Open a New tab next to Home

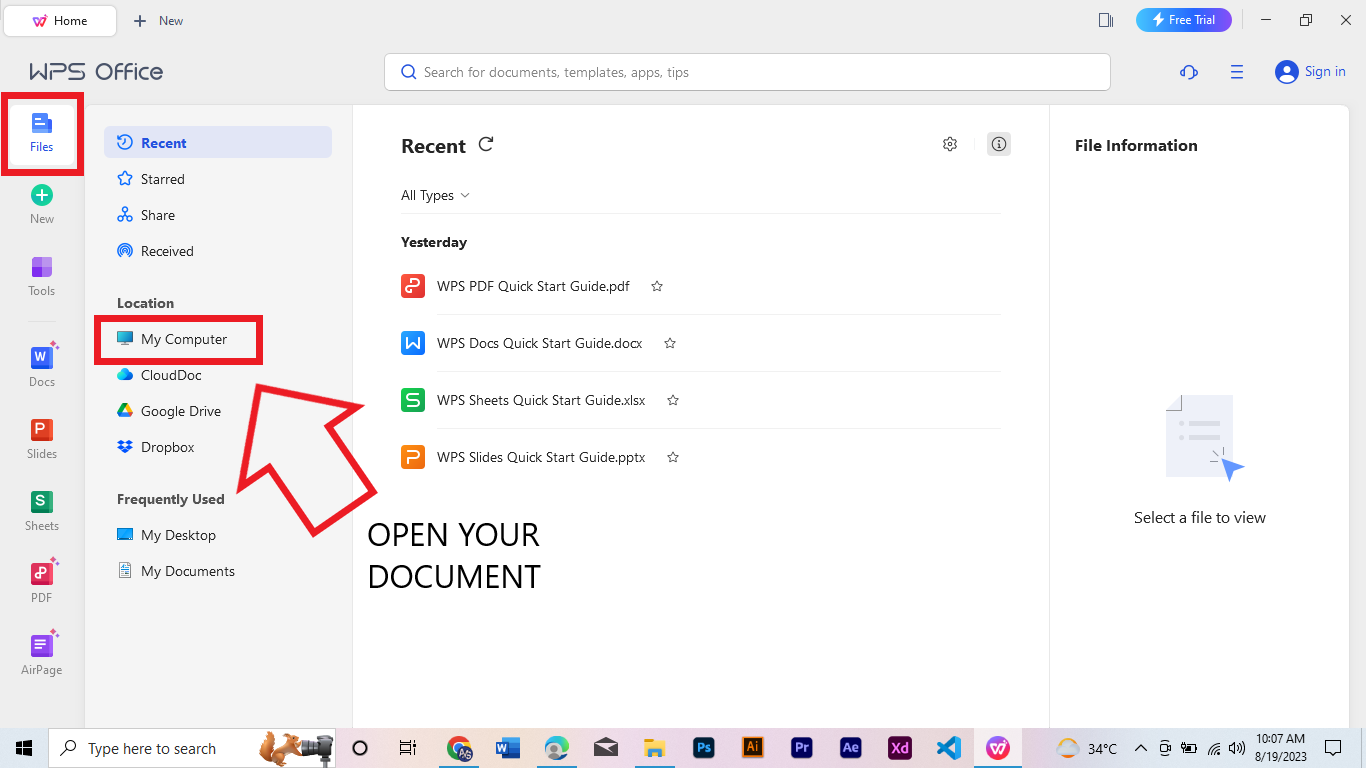[x=159, y=20]
